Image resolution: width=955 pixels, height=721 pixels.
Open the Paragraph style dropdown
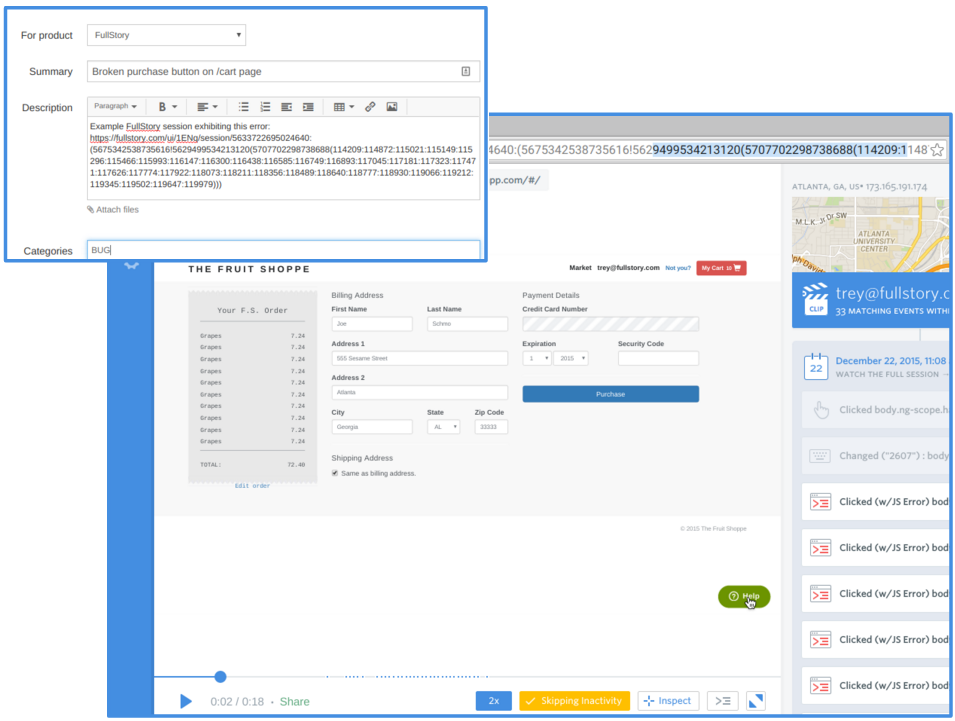[115, 106]
